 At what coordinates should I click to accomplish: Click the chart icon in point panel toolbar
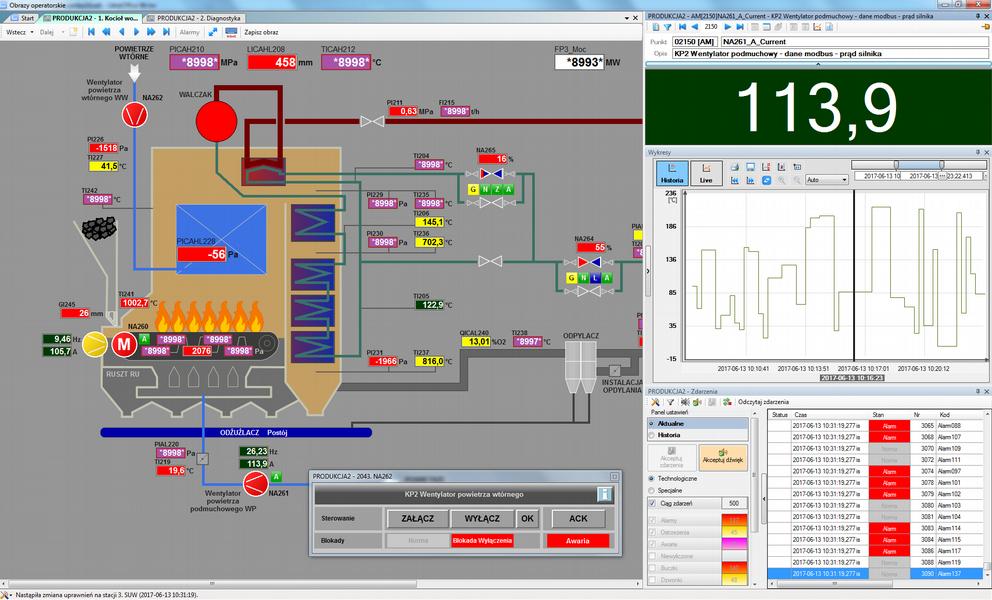pyautogui.click(x=817, y=27)
